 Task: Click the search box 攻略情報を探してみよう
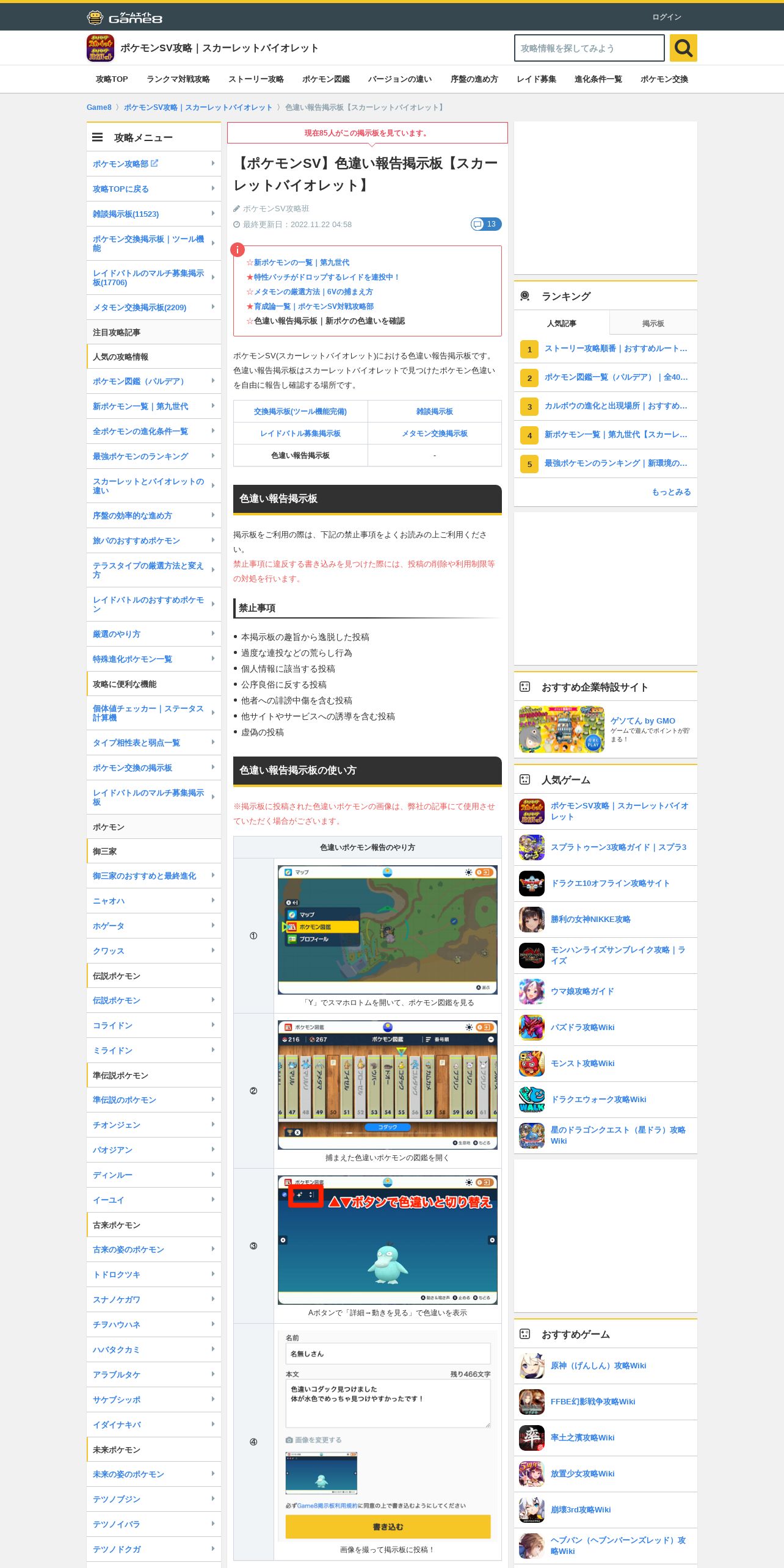(x=589, y=48)
